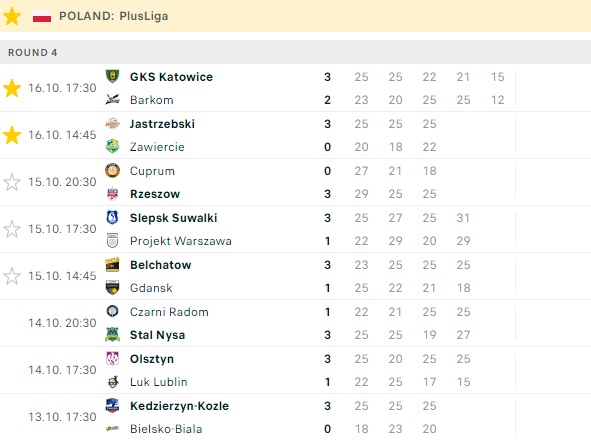The height and width of the screenshot is (440, 591).
Task: Select the Bielsko-Biala team name
Action: [x=166, y=429]
